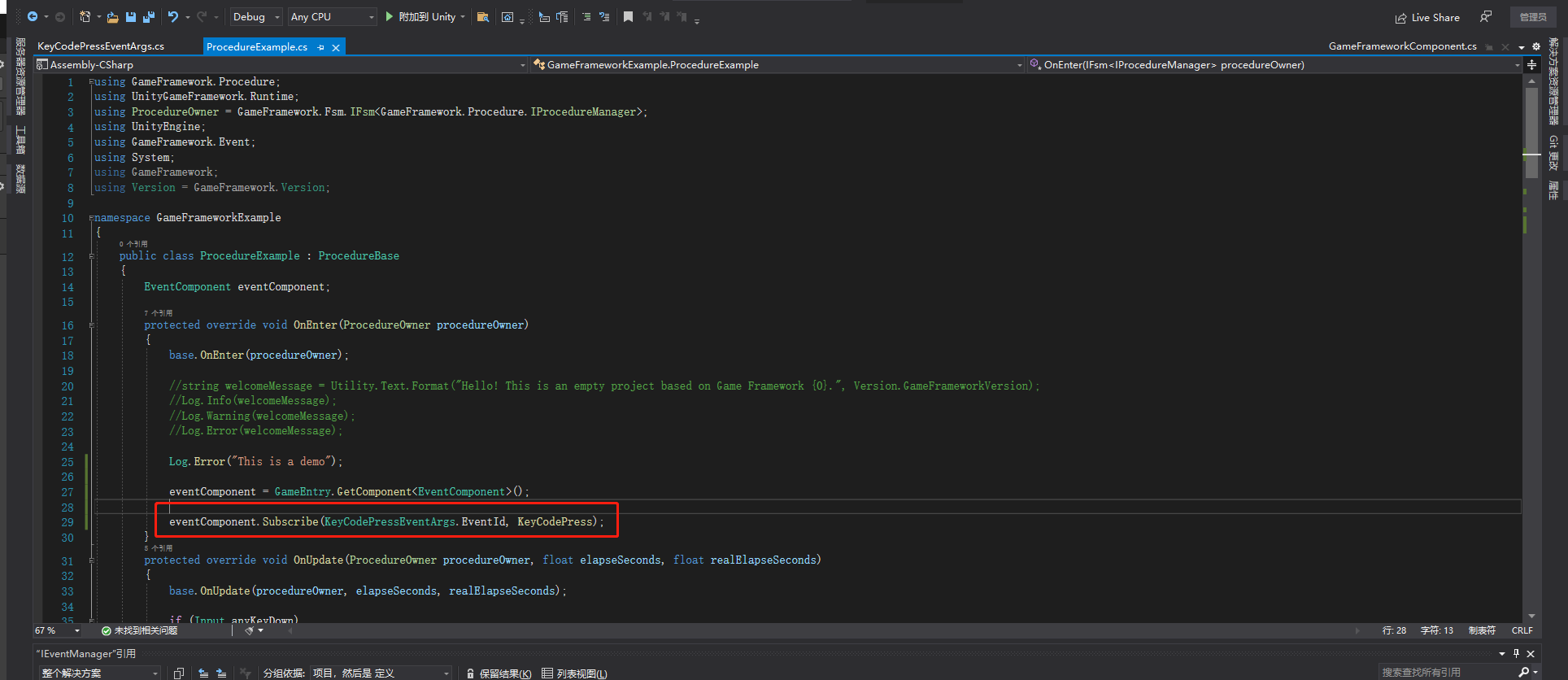Image resolution: width=1568 pixels, height=680 pixels.
Task: Click the scroll down arrow of editor
Action: click(x=1531, y=616)
